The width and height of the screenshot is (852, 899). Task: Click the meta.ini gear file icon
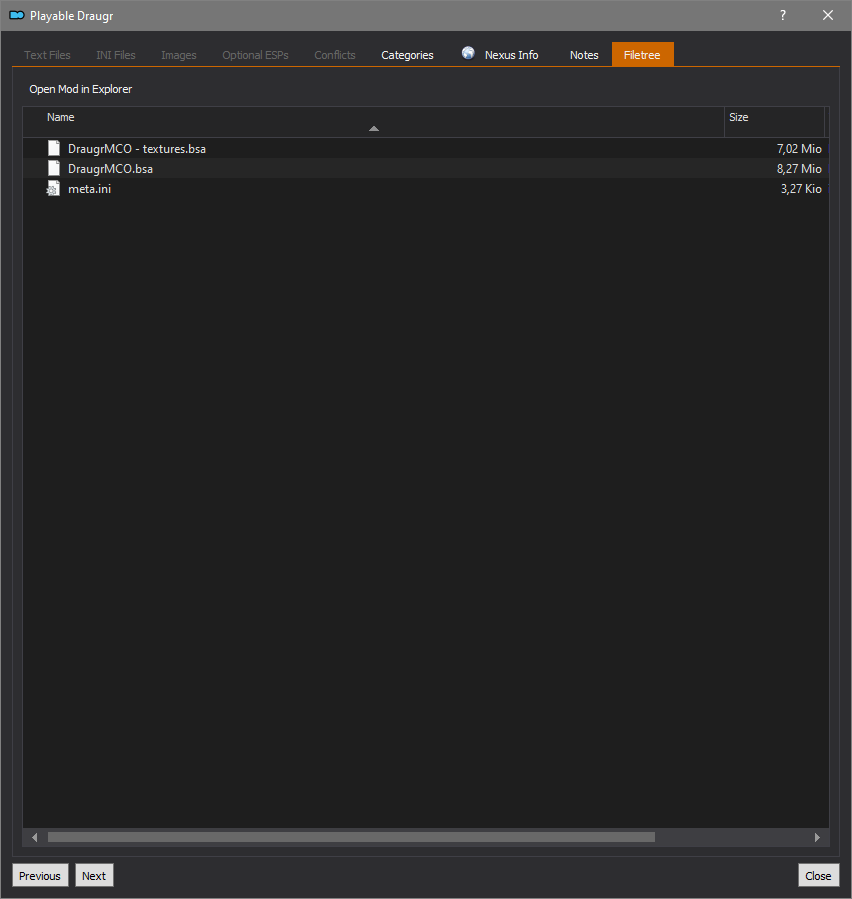coord(53,189)
